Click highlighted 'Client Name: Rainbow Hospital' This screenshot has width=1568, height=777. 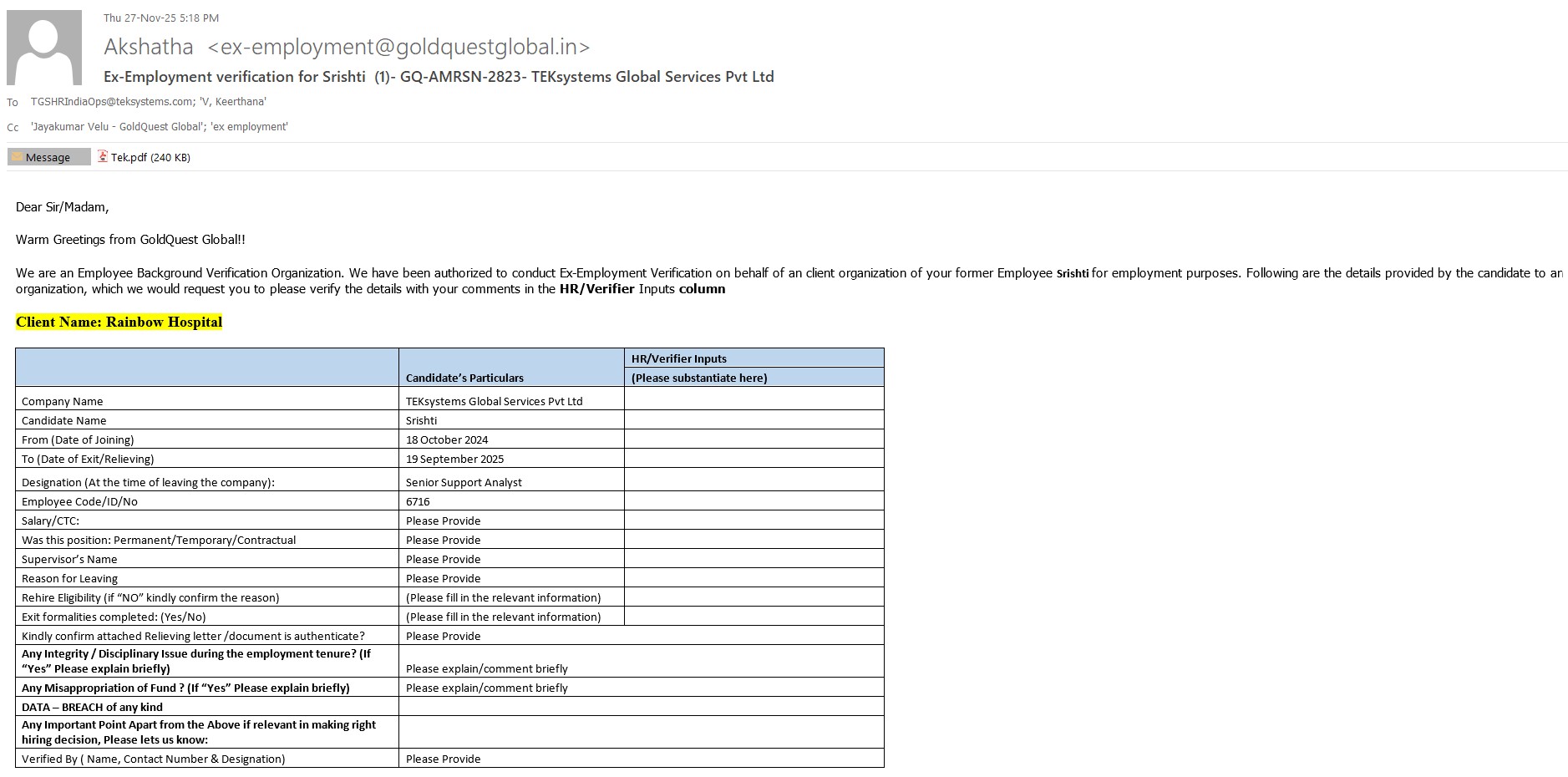[x=119, y=322]
